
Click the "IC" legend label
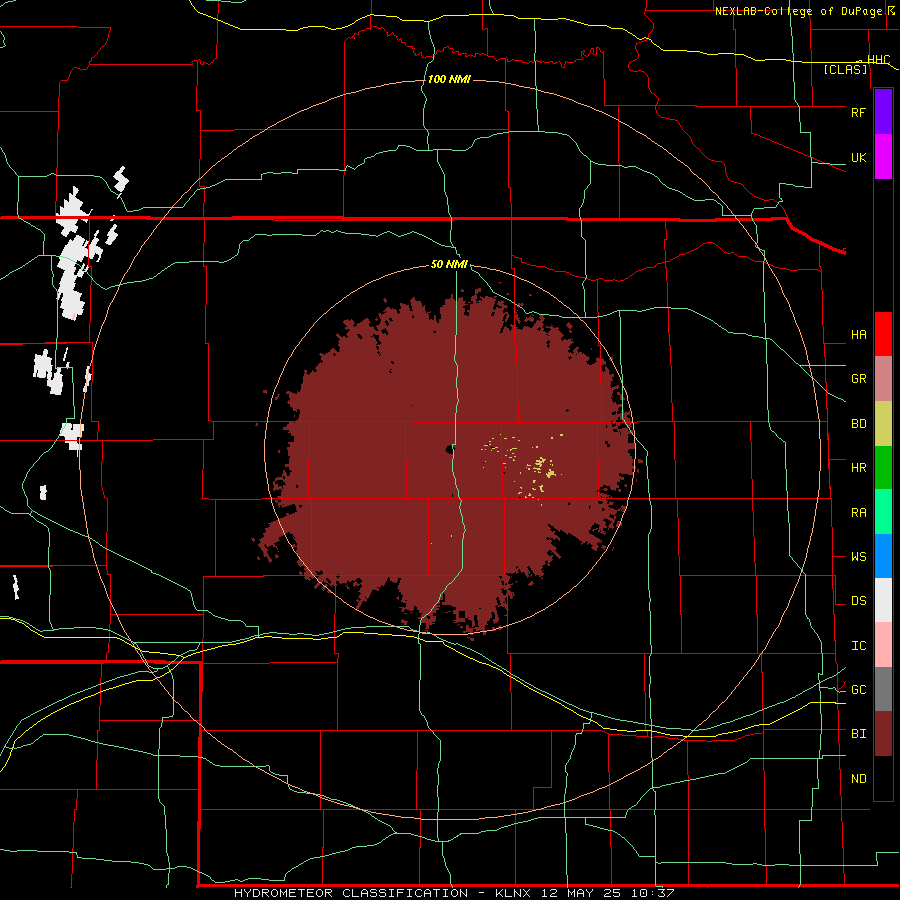click(858, 645)
